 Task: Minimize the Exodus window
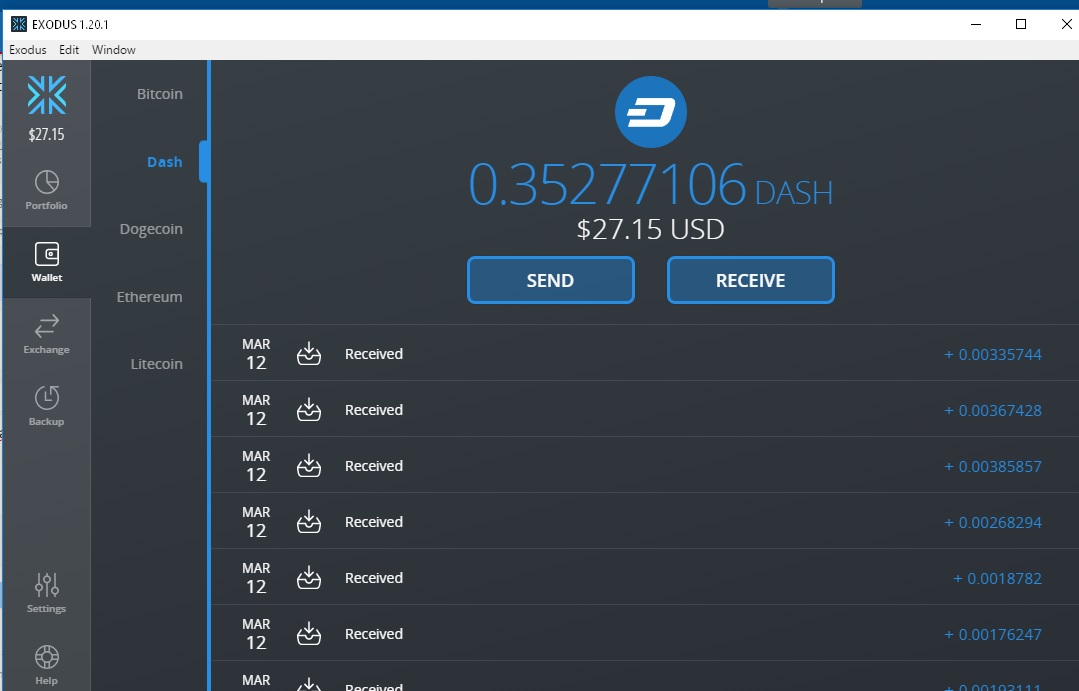976,24
